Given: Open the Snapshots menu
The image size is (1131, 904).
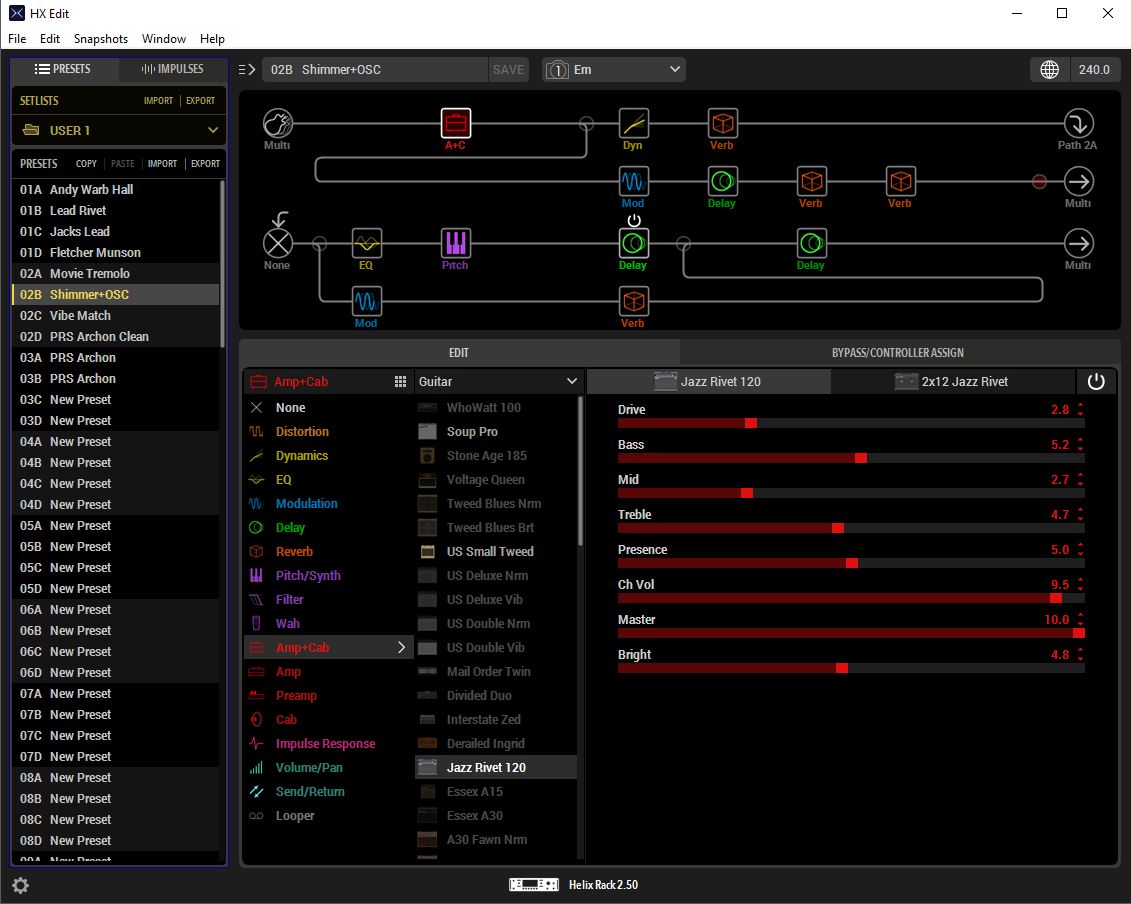Looking at the screenshot, I should 101,39.
